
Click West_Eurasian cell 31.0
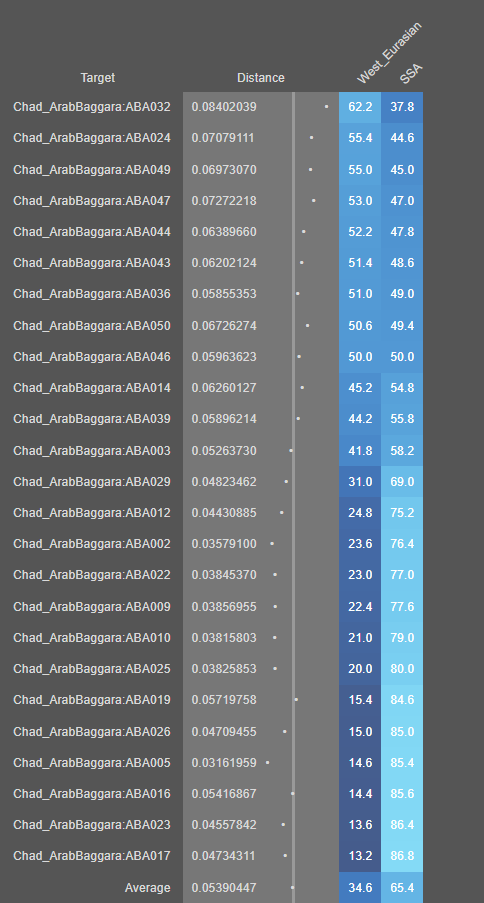point(360,481)
